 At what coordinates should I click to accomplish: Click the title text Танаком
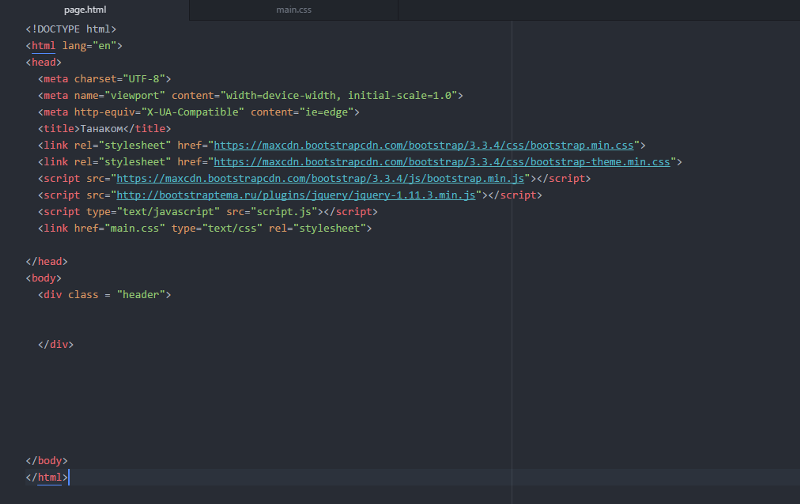(x=102, y=129)
